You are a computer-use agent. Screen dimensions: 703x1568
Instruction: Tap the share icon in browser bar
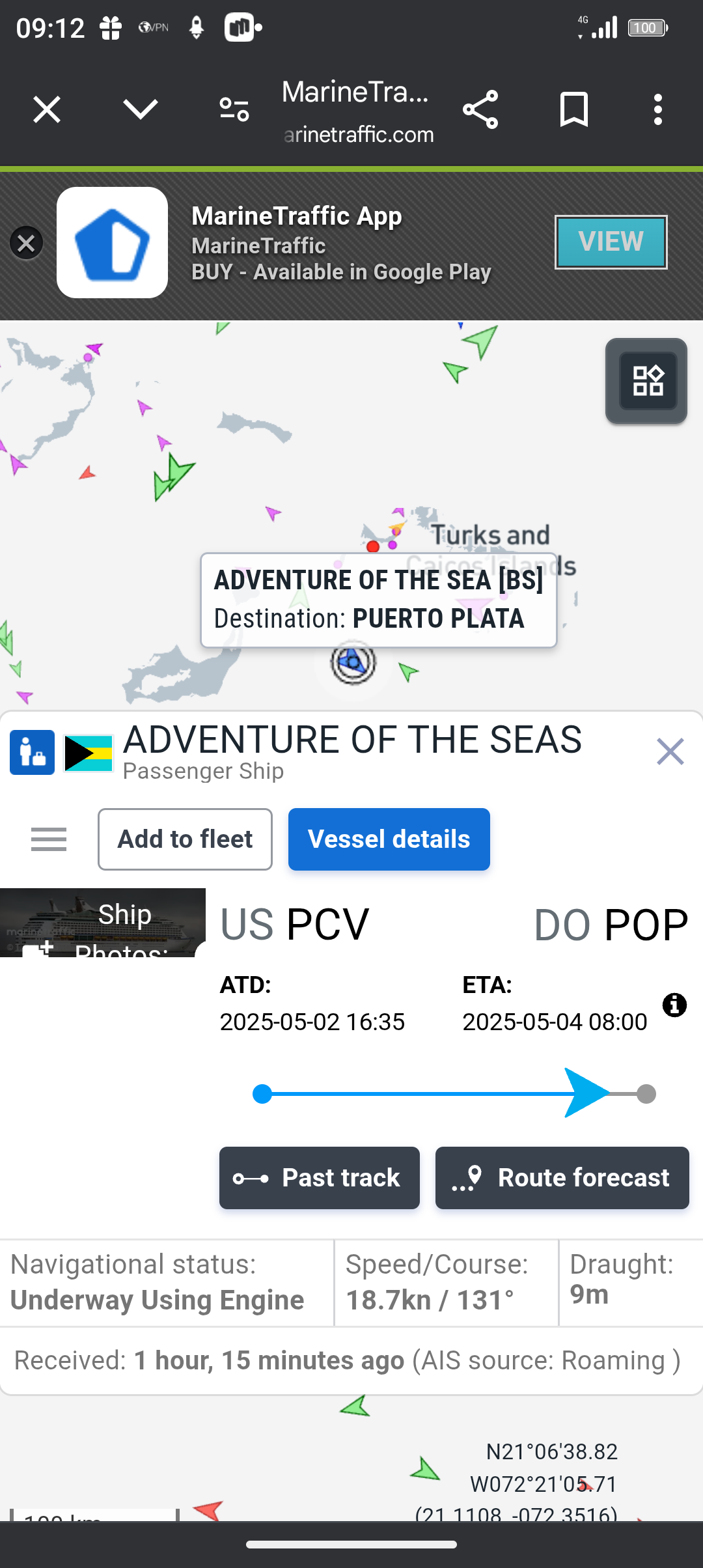pyautogui.click(x=480, y=109)
